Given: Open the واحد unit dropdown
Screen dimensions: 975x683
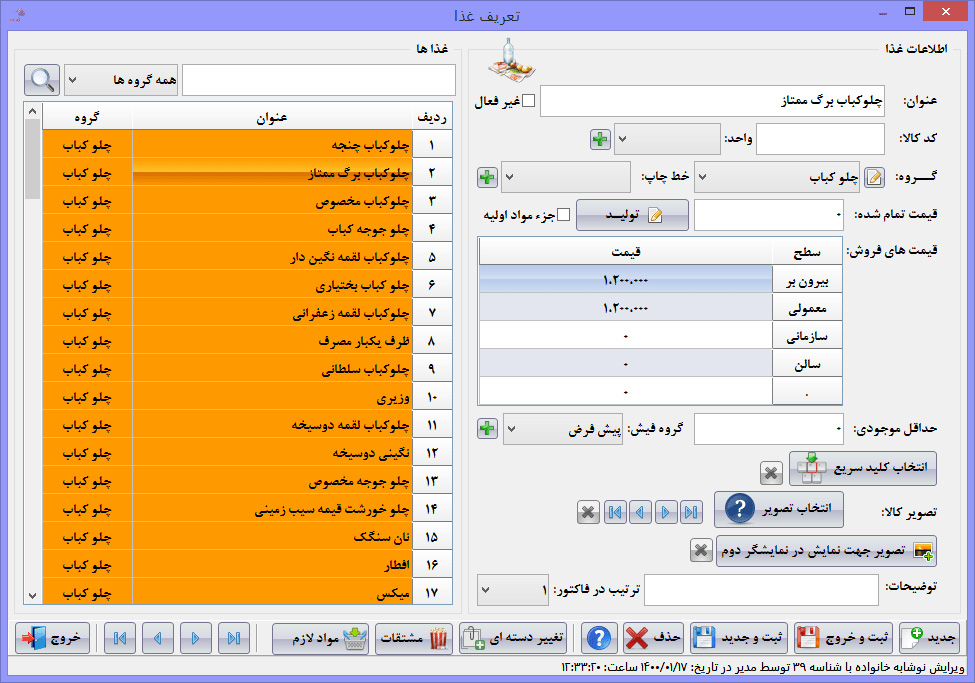Looking at the screenshot, I should [667, 139].
